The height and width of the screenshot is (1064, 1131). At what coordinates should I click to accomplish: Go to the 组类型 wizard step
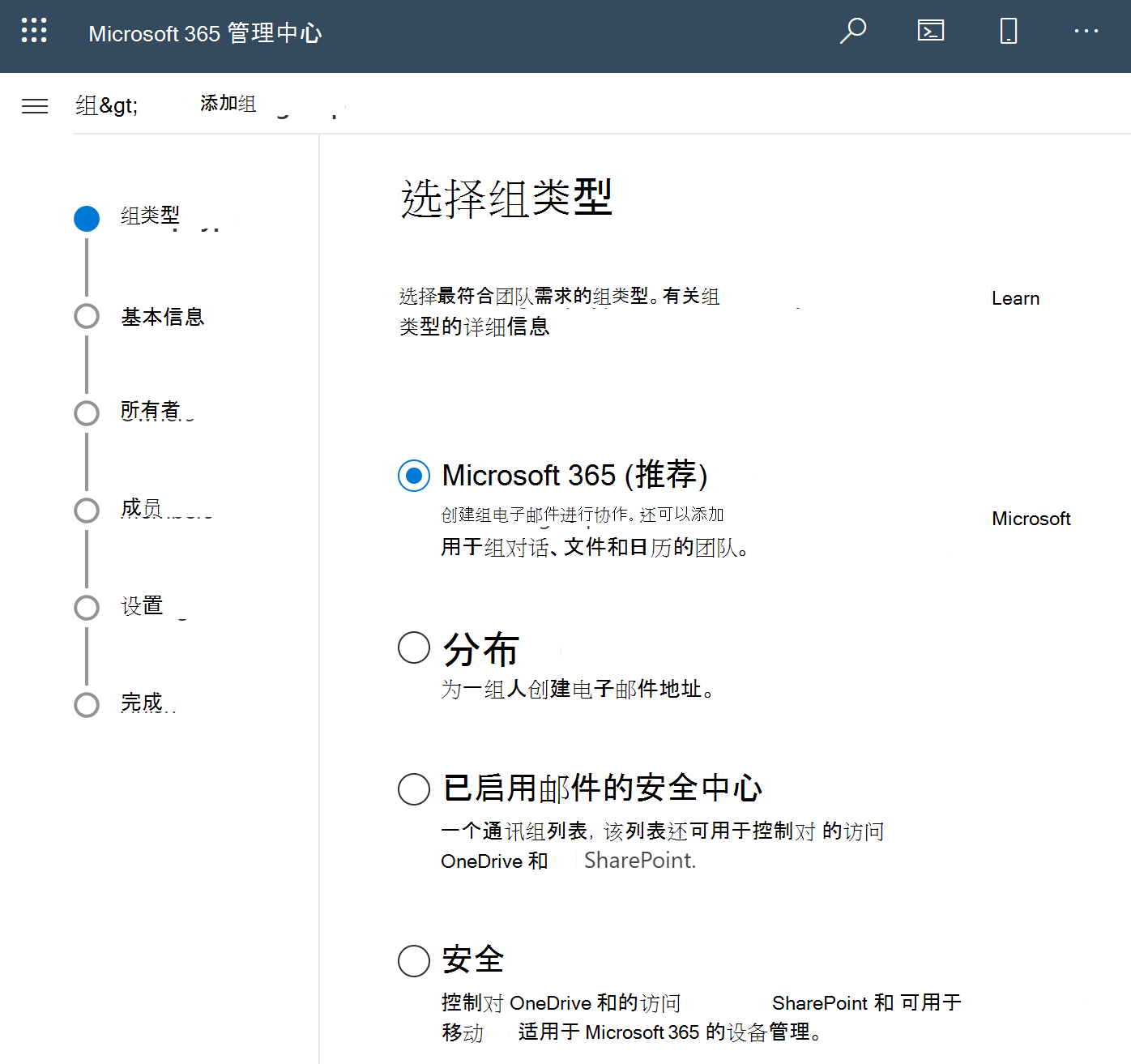150,216
